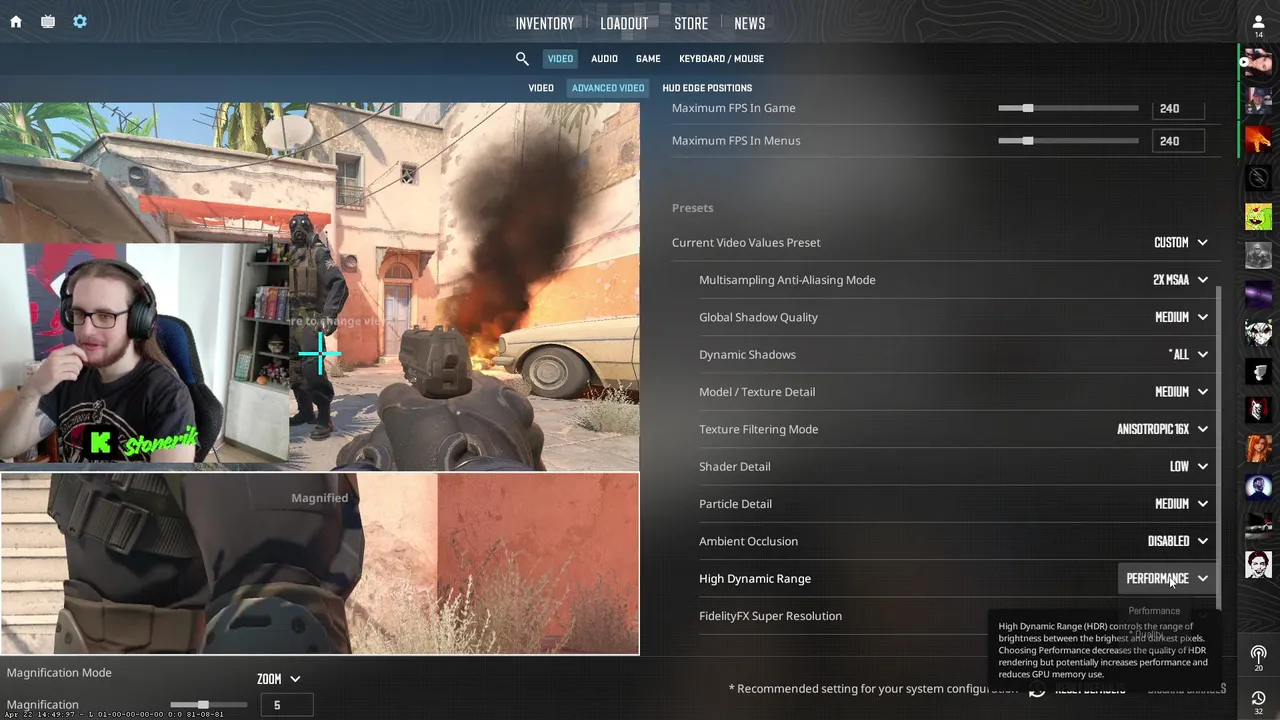Open HUD EDGE POSITIONS sub-tab
Screen dimensions: 1280x720
tap(707, 88)
